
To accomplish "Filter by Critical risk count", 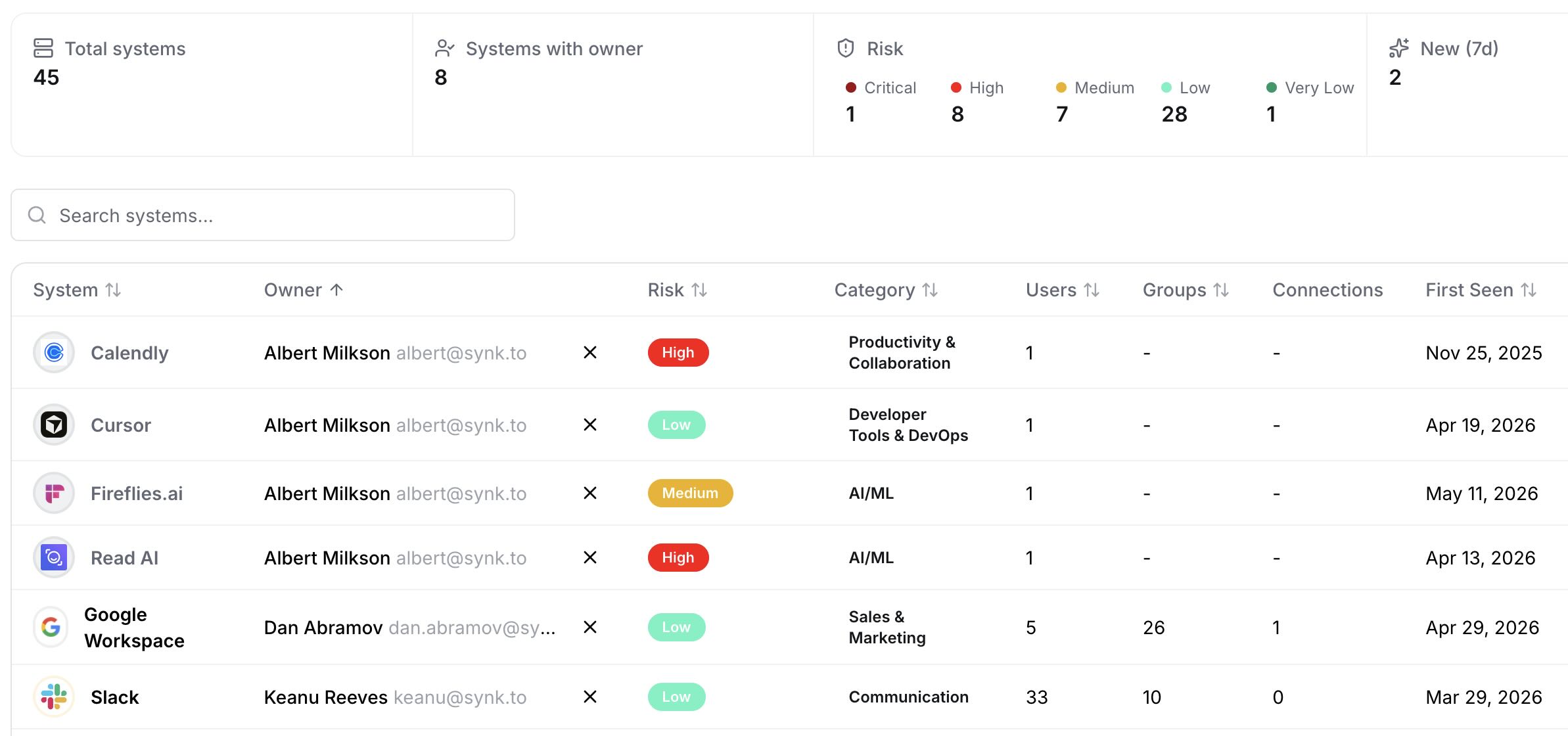I will 881,101.
